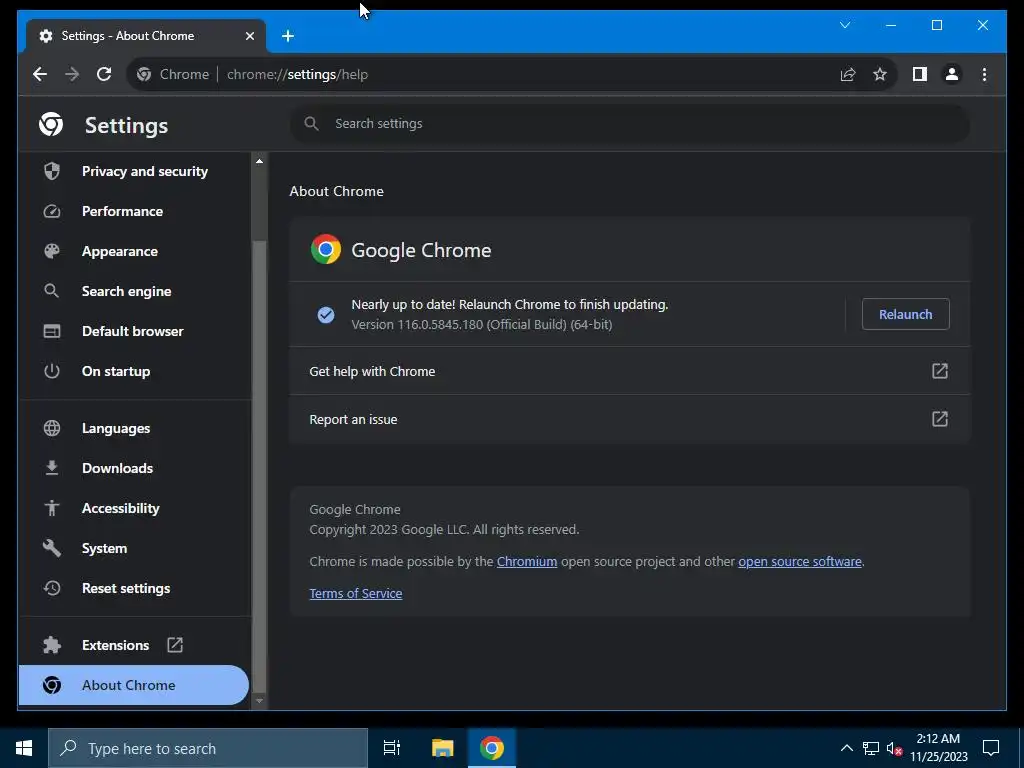This screenshot has height=768, width=1024.
Task: Click the sidebar scrollbar up arrow
Action: click(x=259, y=161)
